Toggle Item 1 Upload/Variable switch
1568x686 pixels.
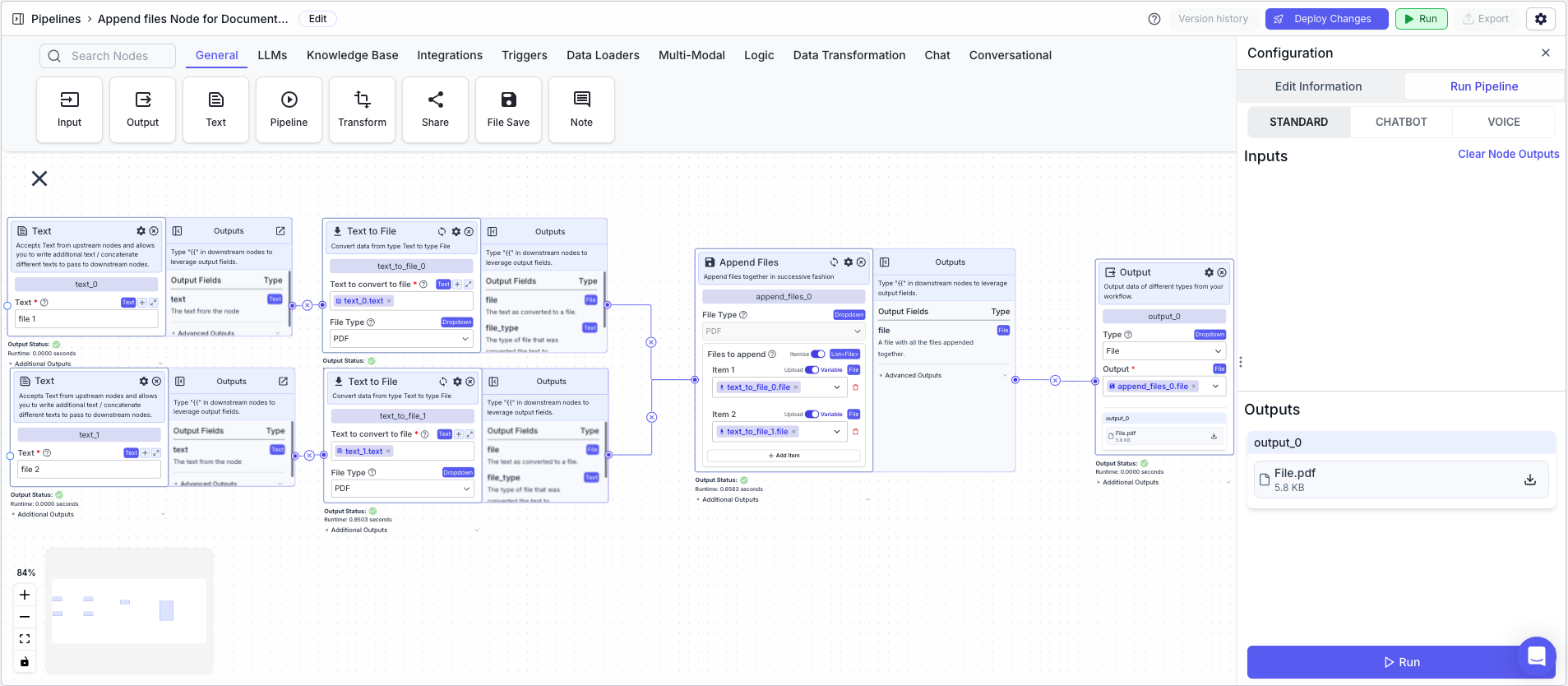point(812,369)
